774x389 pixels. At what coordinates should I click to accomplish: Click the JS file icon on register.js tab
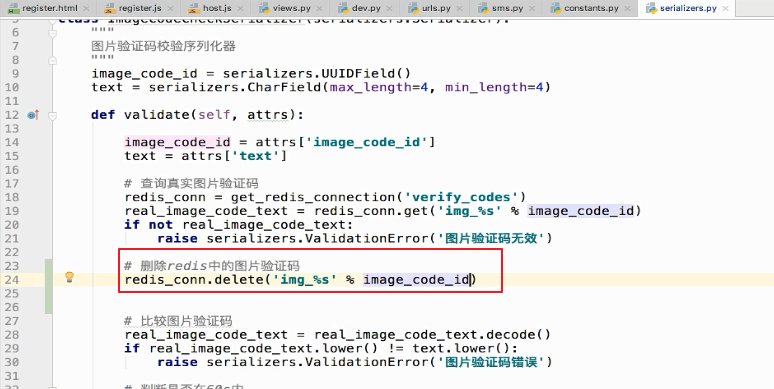pyautogui.click(x=111, y=8)
